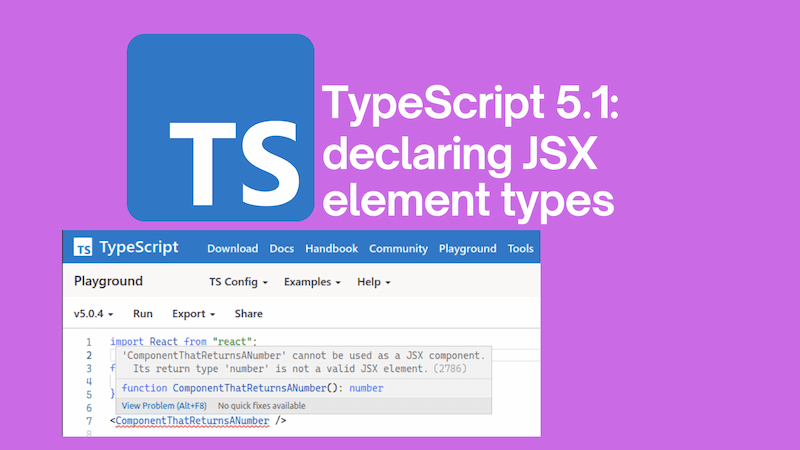The height and width of the screenshot is (450, 800).
Task: Open the Examples dropdown
Action: pos(312,282)
